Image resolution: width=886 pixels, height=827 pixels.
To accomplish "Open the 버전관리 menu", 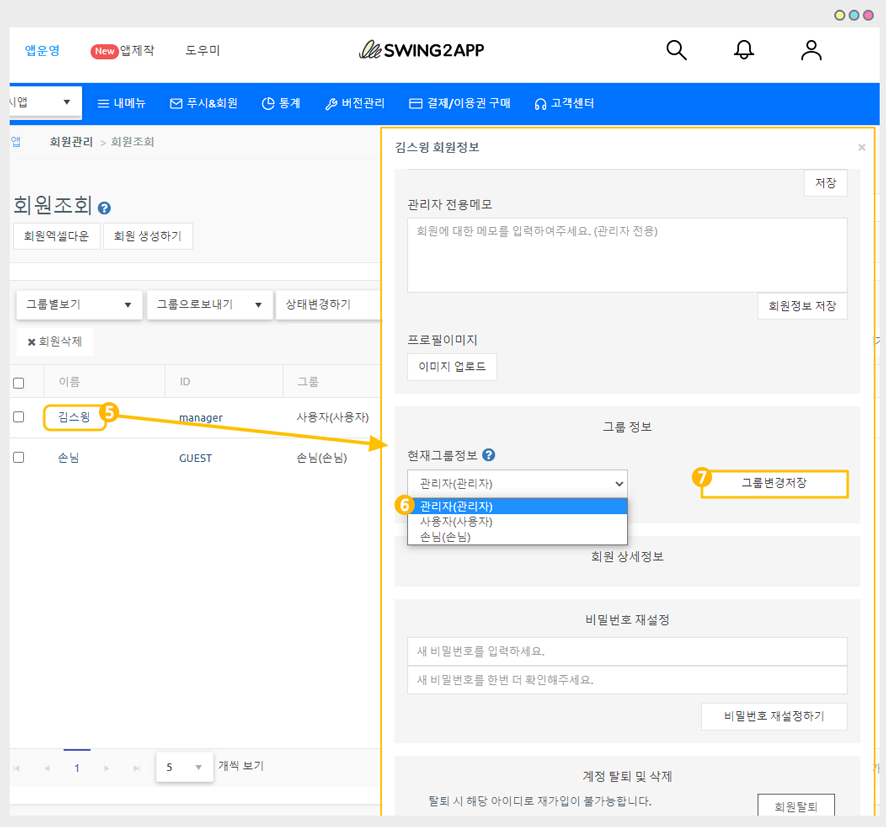I will pos(355,103).
